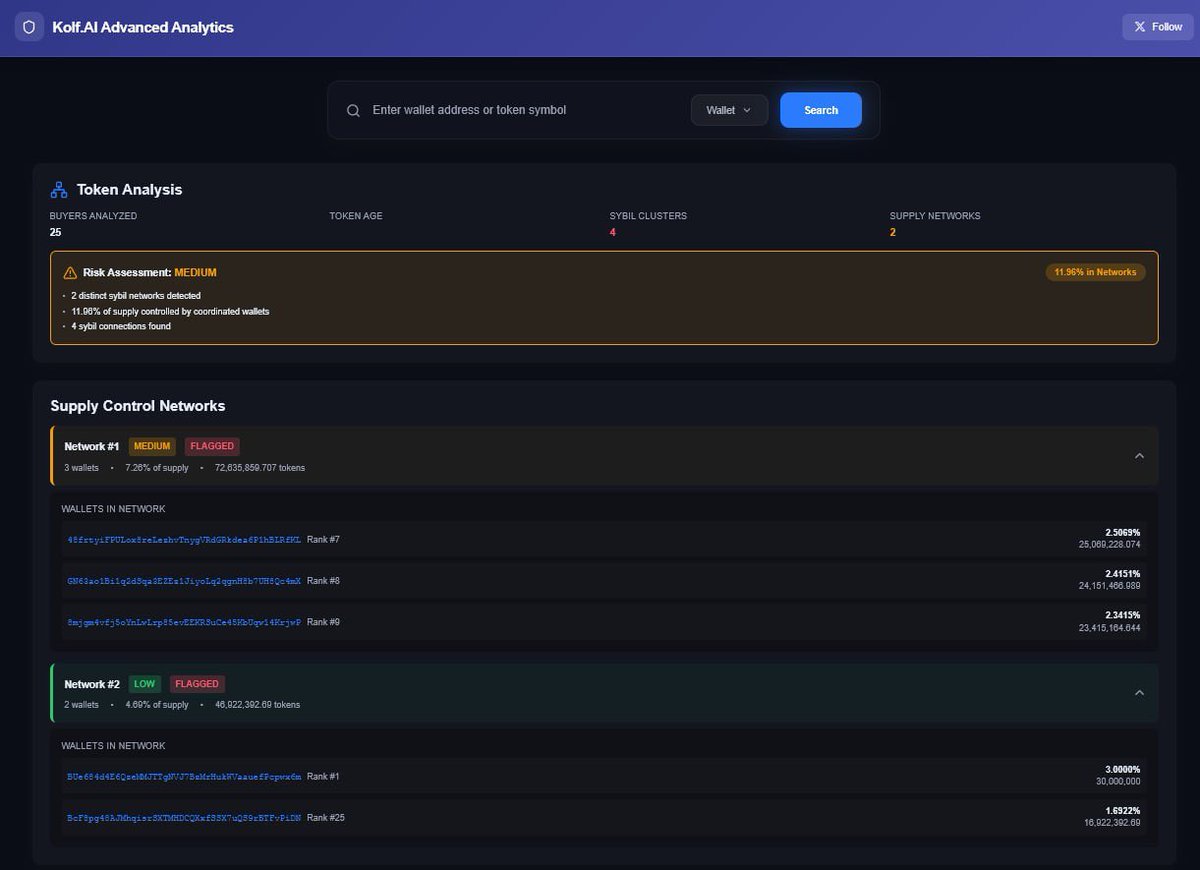Click the MEDIUM badge on Network #1
Image resolution: width=1200 pixels, height=870 pixels.
(x=152, y=446)
